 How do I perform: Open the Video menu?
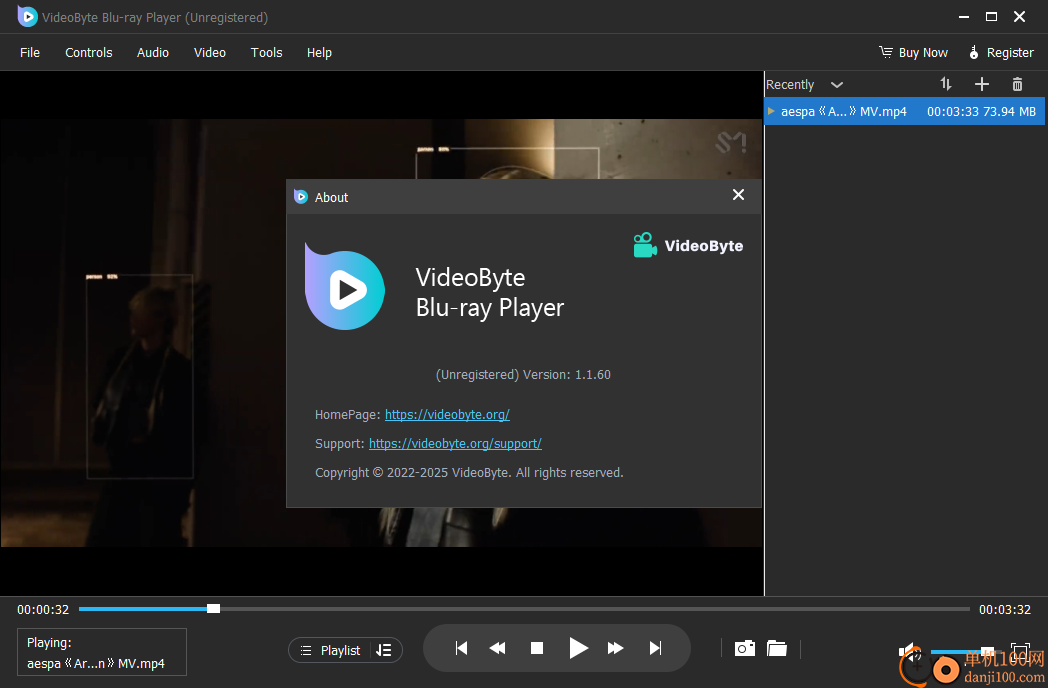(209, 52)
